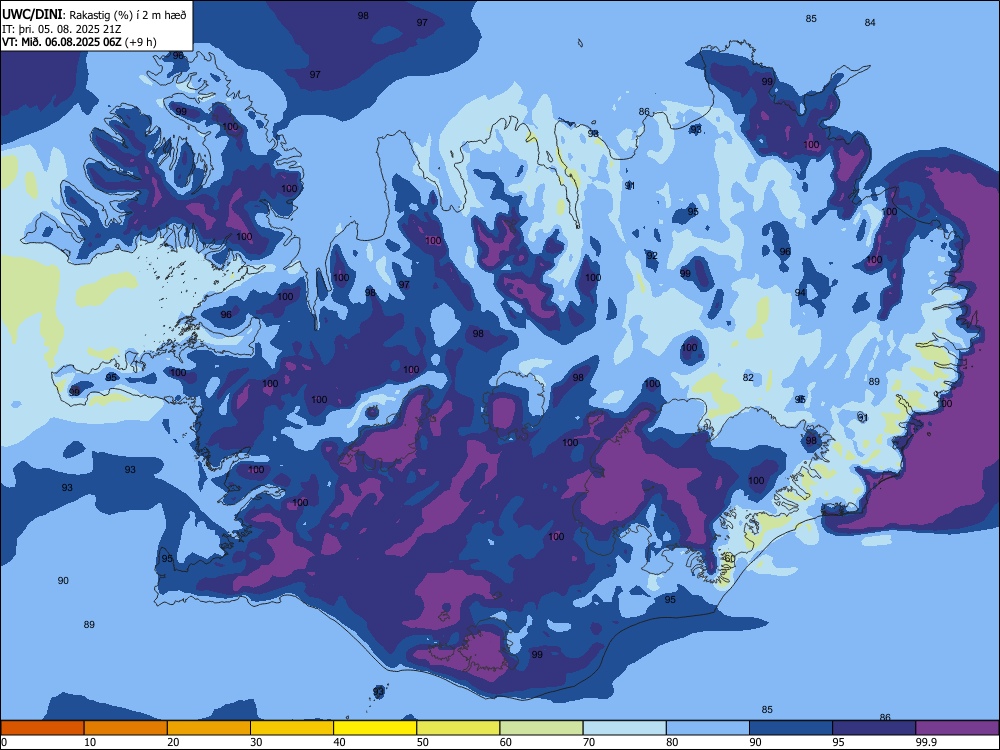Screen dimensions: 1000x750
Task: Click the 60–70 pale green legend swatch
Action: 541,728
